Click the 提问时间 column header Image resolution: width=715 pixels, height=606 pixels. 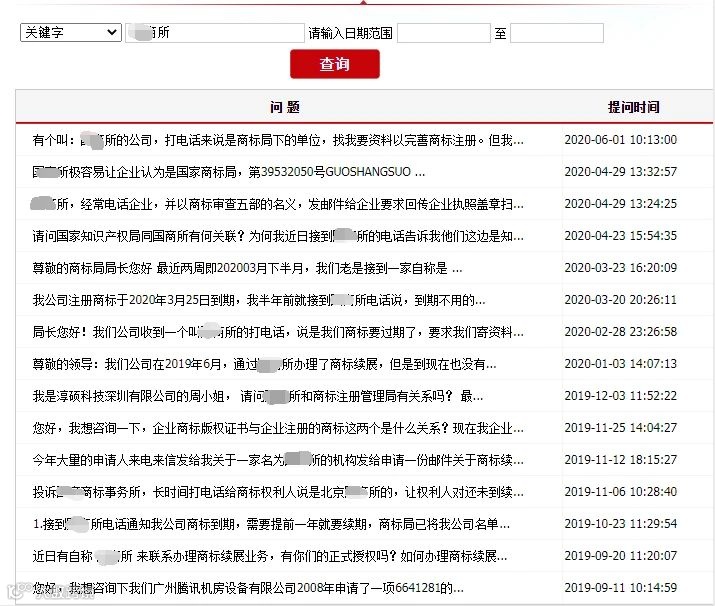click(633, 107)
